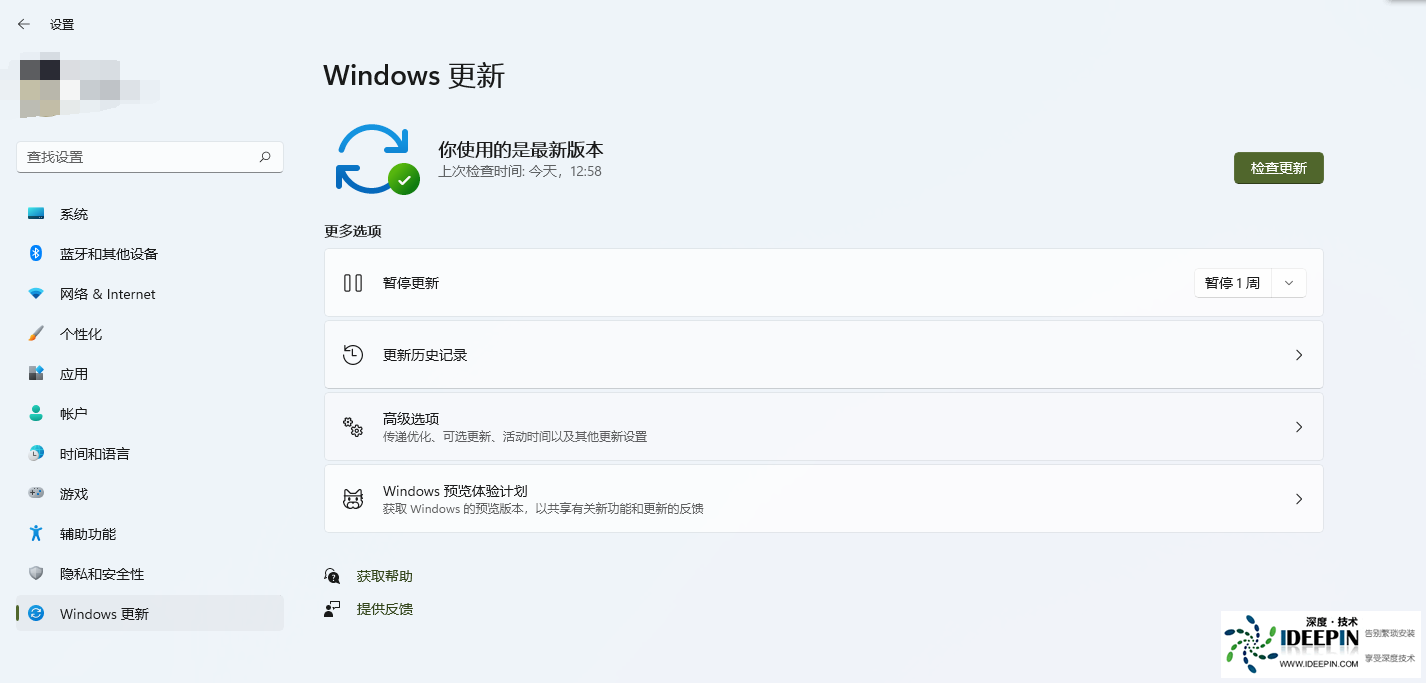Open 隐私和安全性 category

tap(150, 574)
